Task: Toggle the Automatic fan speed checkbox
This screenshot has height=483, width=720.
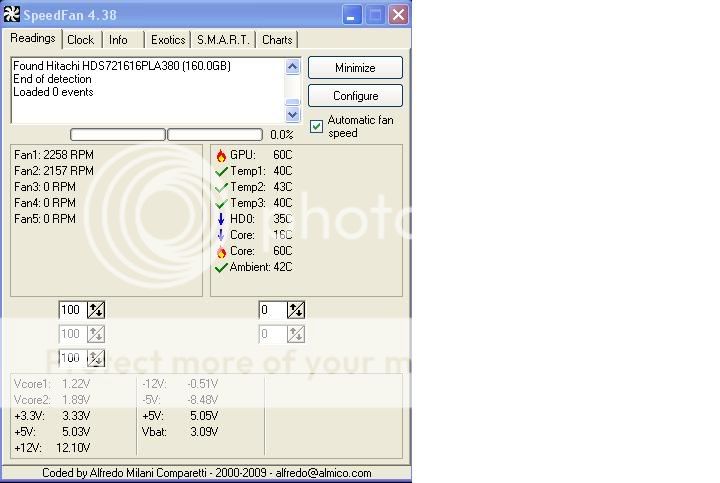Action: (x=317, y=127)
